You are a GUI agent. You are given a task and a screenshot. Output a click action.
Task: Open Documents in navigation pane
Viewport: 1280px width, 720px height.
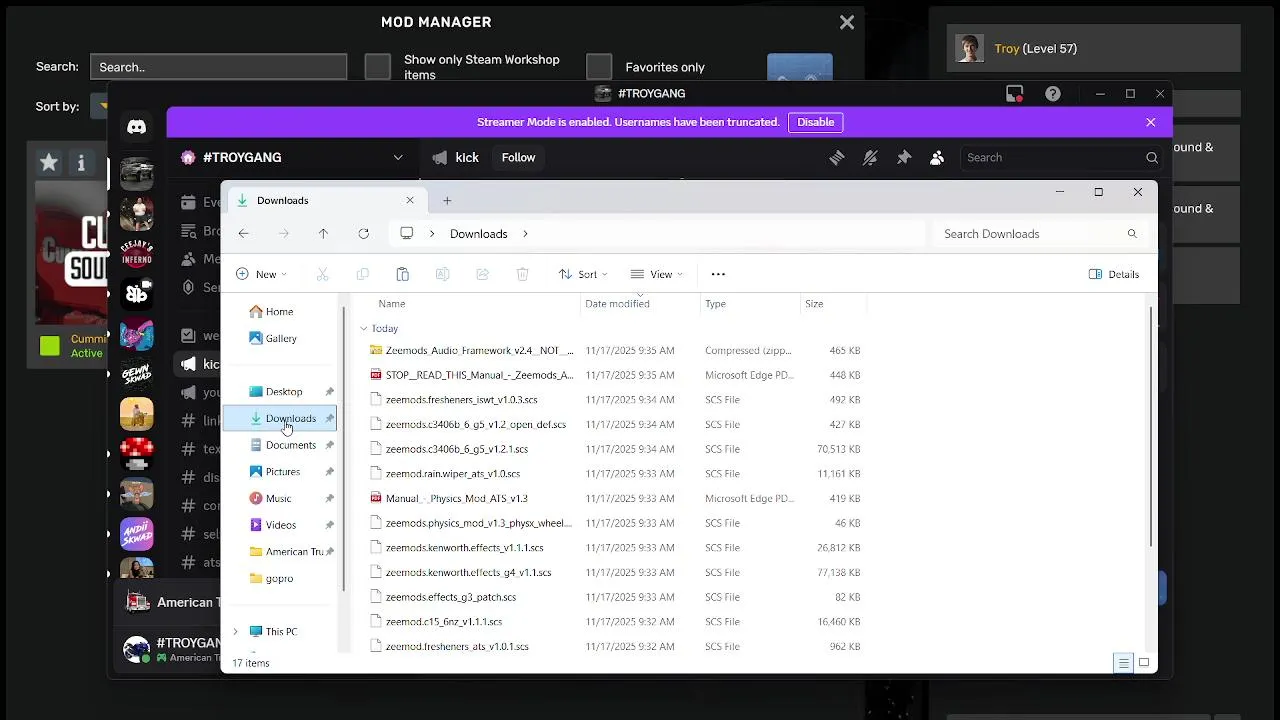coord(283,445)
